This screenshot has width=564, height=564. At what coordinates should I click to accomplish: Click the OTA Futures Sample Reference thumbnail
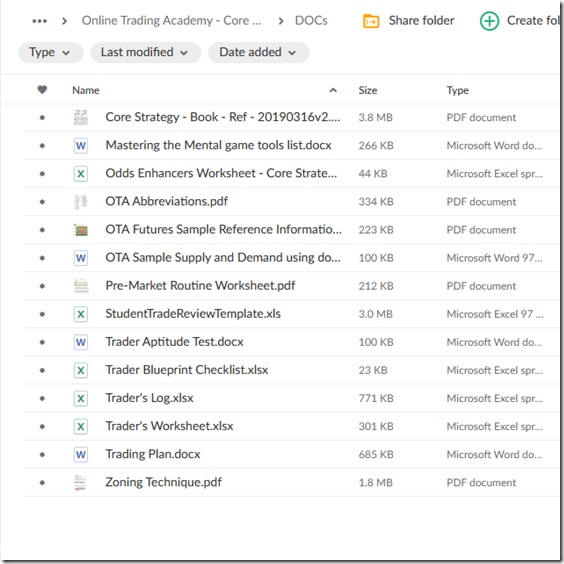pos(81,230)
